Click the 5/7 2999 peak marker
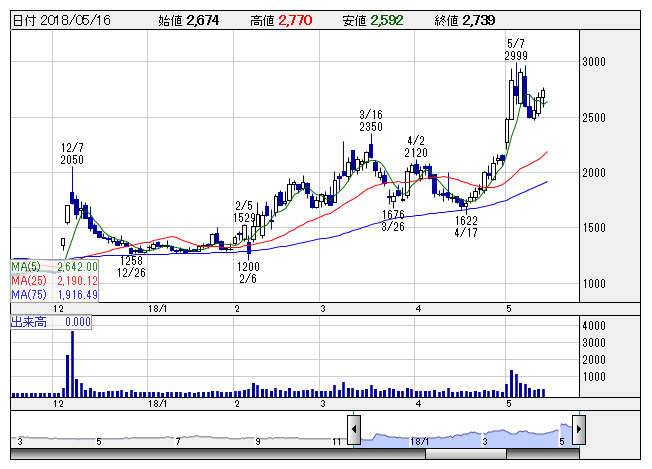 click(516, 50)
